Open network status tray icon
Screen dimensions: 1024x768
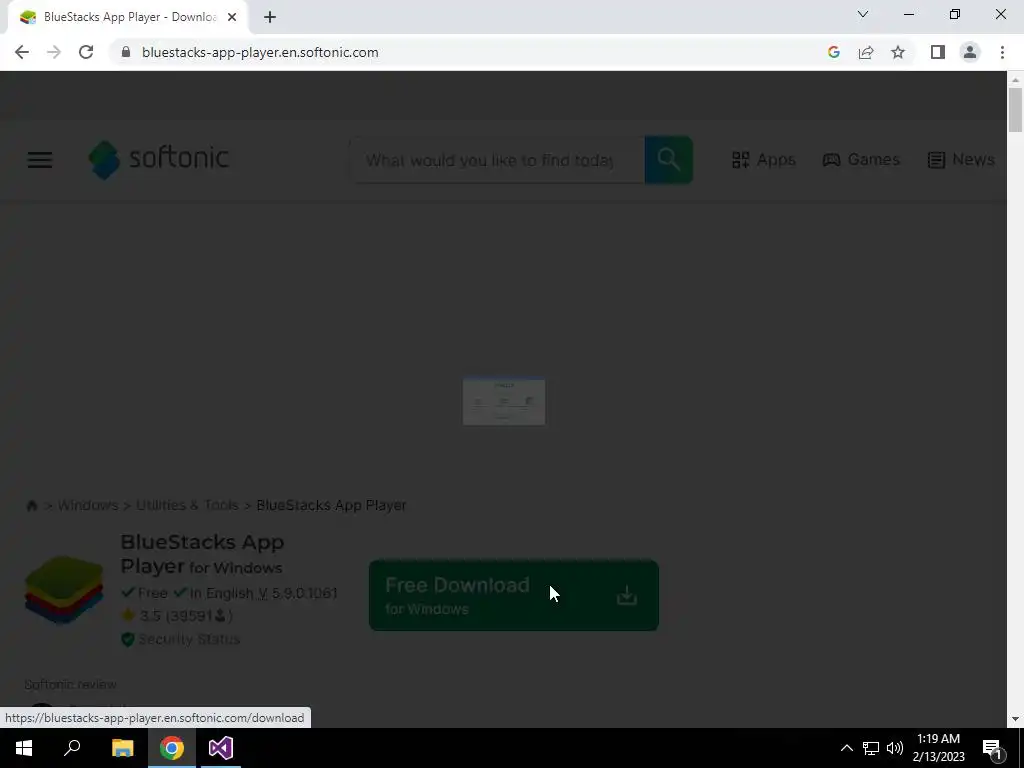[871, 748]
